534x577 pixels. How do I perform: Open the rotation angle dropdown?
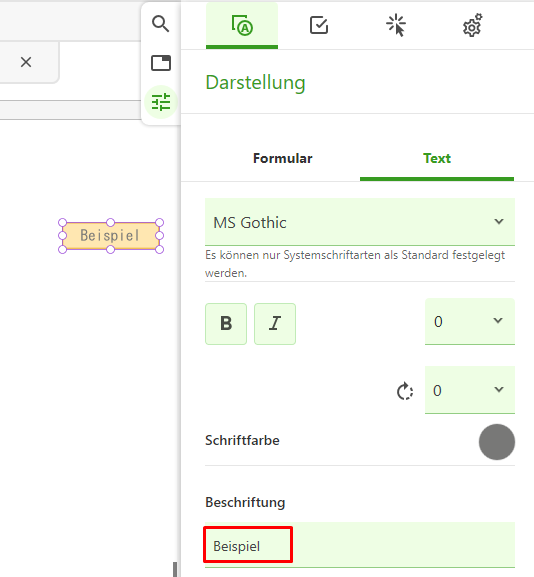[x=470, y=390]
